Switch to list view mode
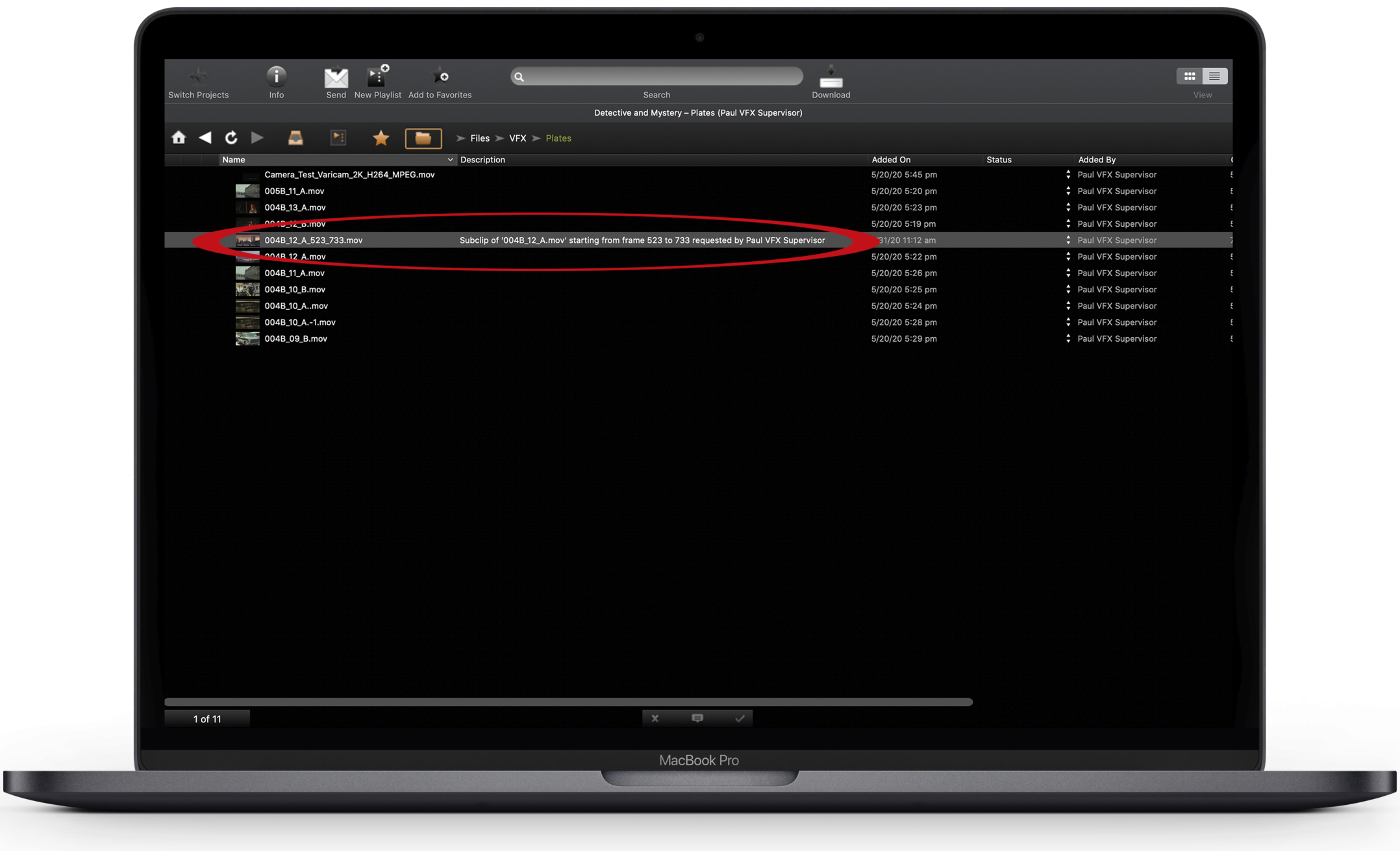 click(x=1214, y=76)
